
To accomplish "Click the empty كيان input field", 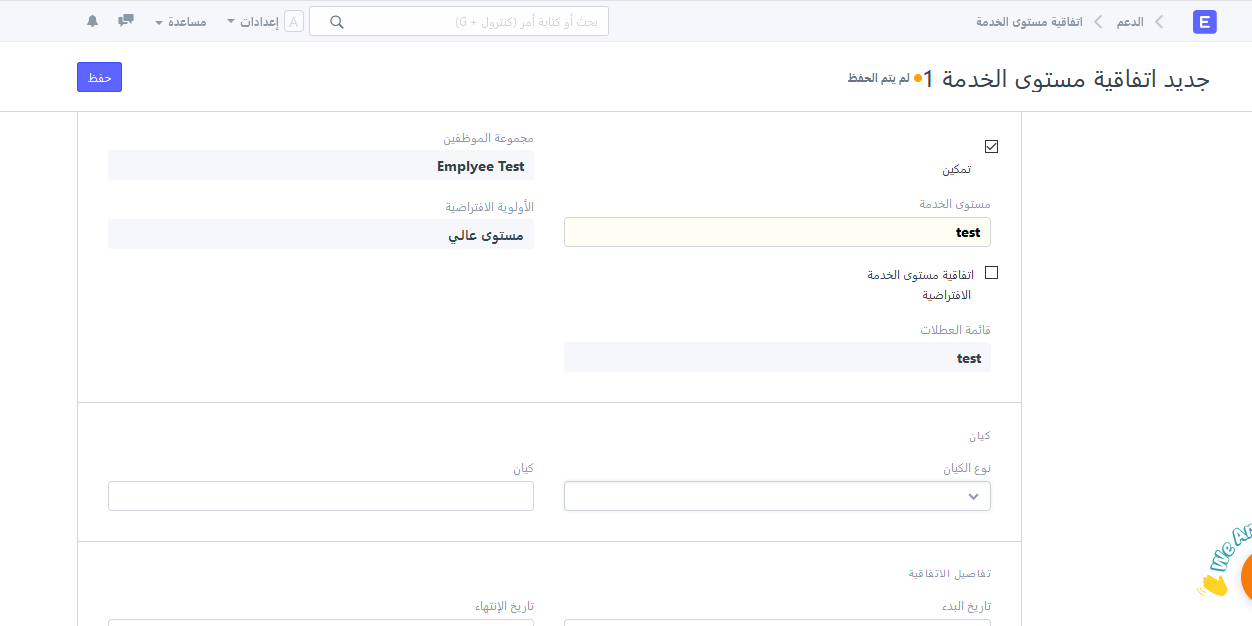I will (321, 496).
